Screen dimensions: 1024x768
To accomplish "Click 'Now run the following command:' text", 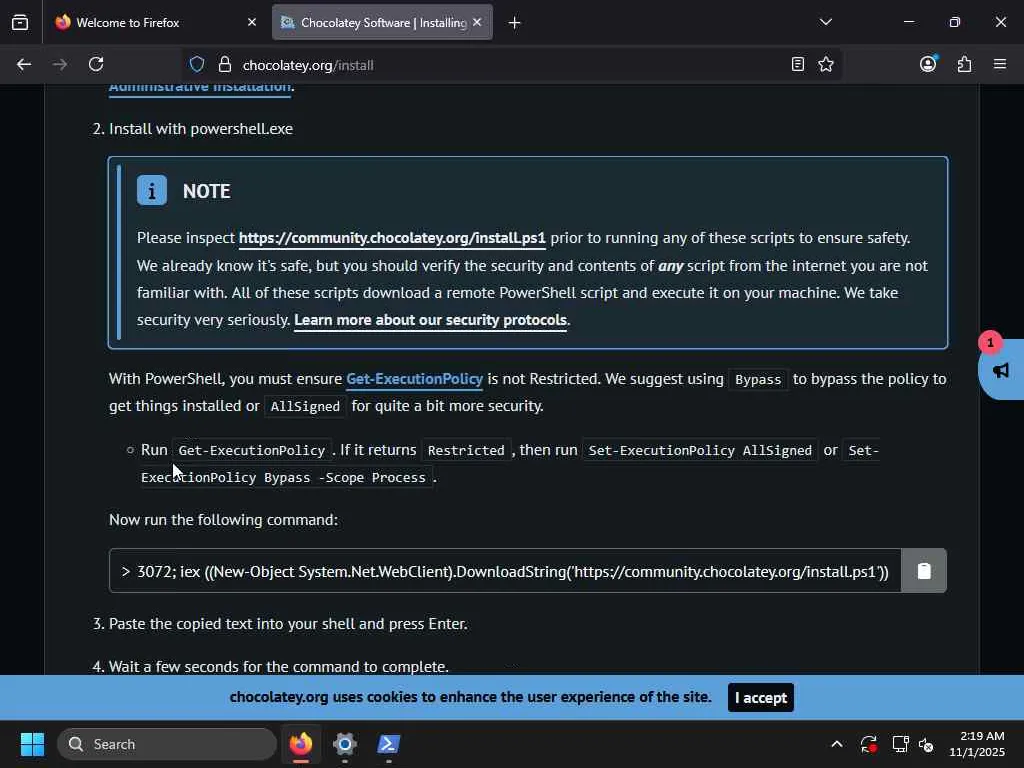I will click(x=223, y=520).
